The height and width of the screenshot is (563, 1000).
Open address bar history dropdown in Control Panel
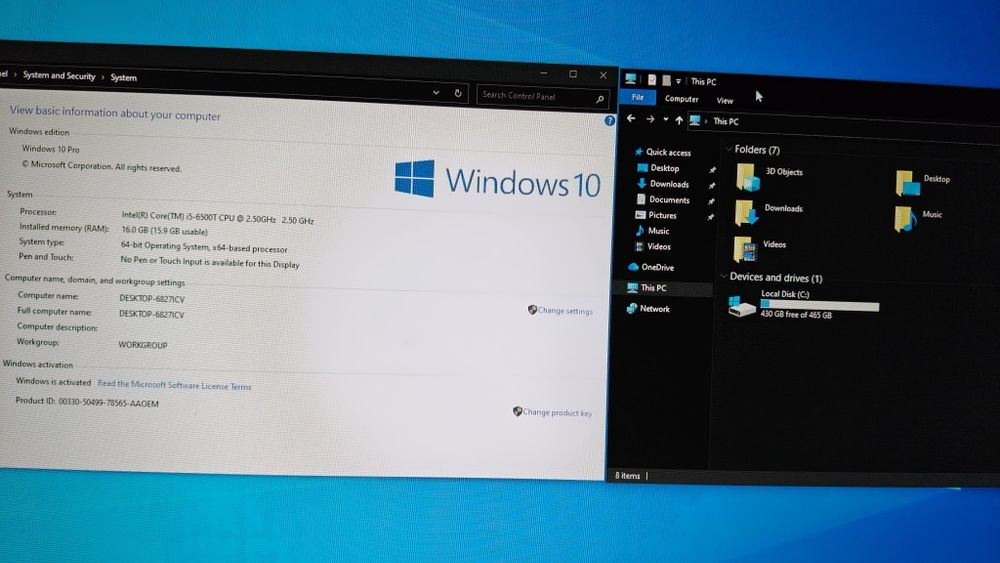coord(436,92)
